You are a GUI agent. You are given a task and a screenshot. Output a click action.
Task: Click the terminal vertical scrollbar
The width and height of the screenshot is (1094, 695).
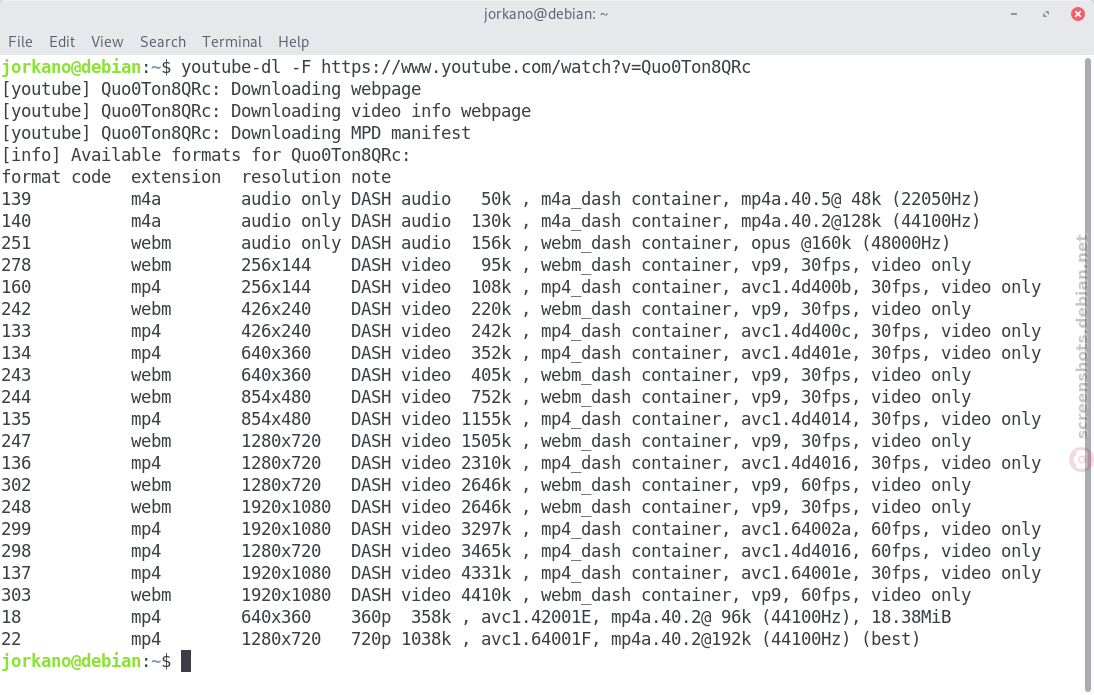(1088, 375)
